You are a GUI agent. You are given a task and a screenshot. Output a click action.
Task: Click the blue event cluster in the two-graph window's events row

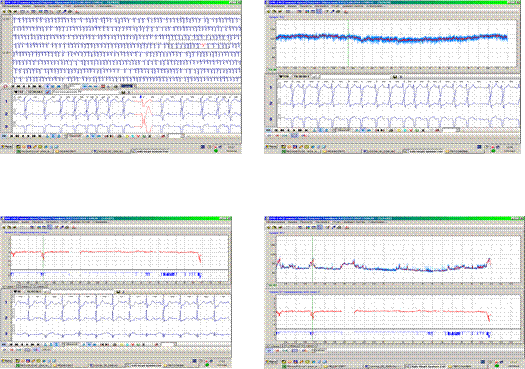pos(454,334)
